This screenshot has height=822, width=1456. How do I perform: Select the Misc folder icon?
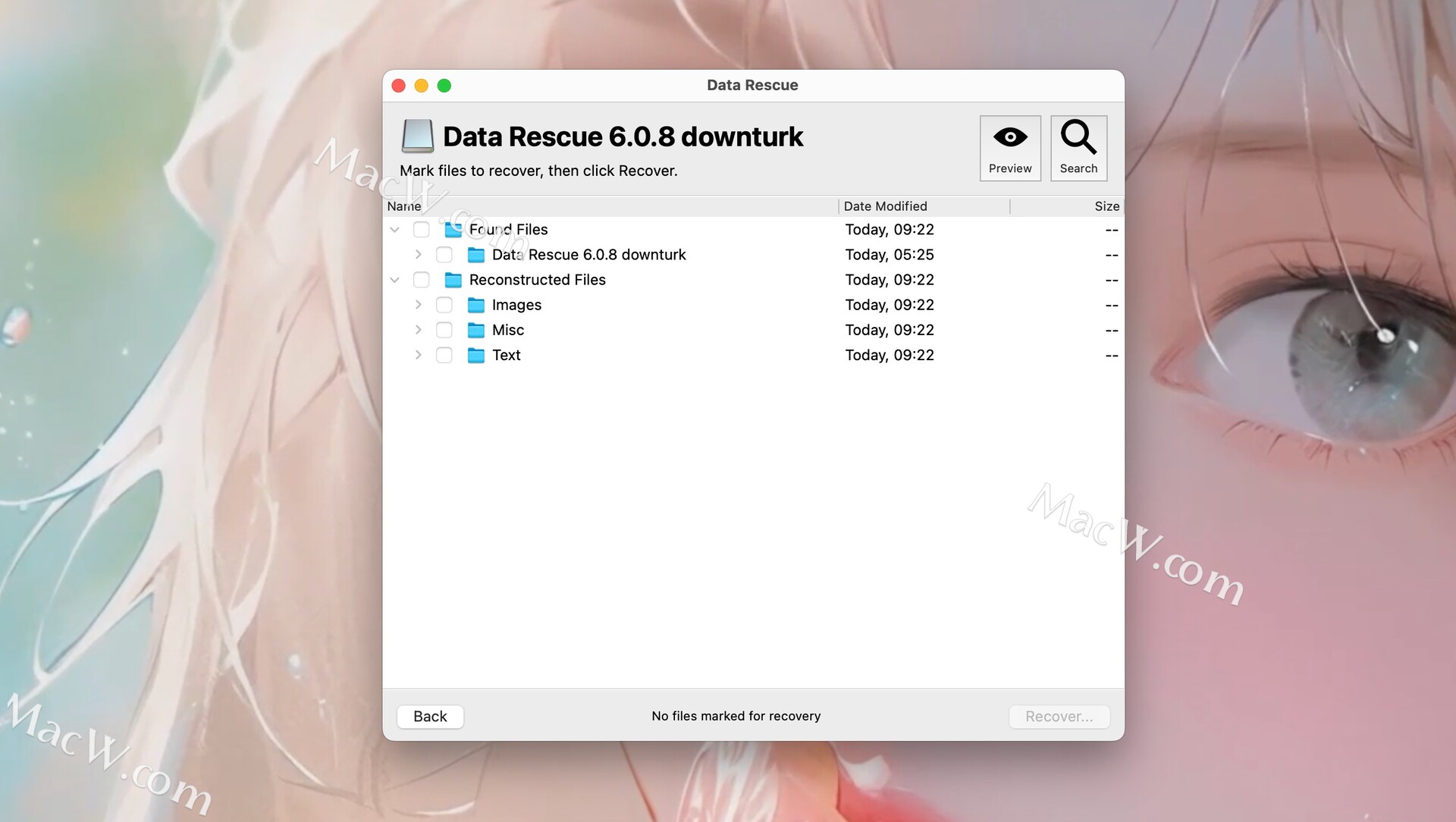(476, 330)
